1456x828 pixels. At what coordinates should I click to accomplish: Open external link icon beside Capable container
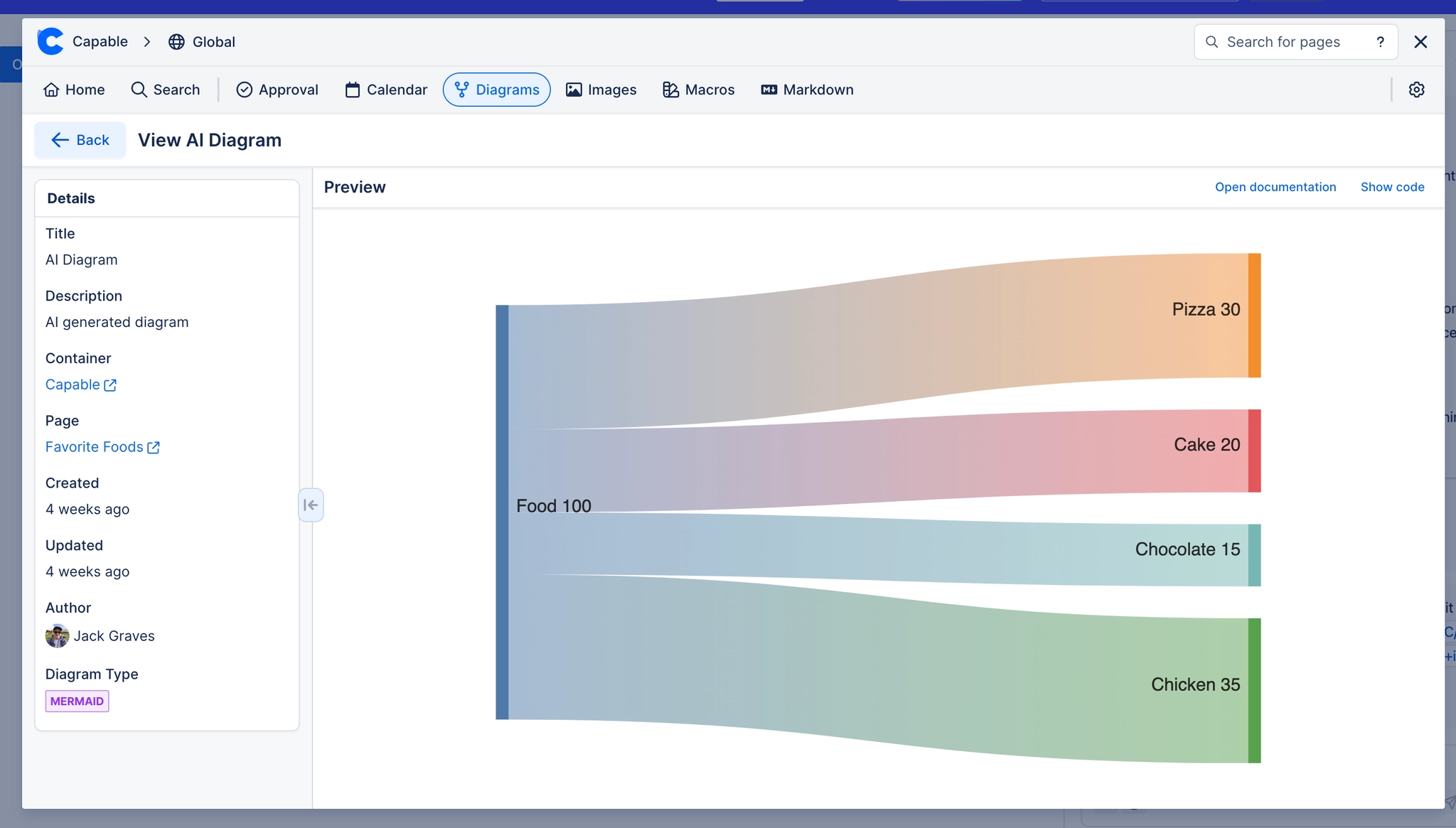point(110,385)
